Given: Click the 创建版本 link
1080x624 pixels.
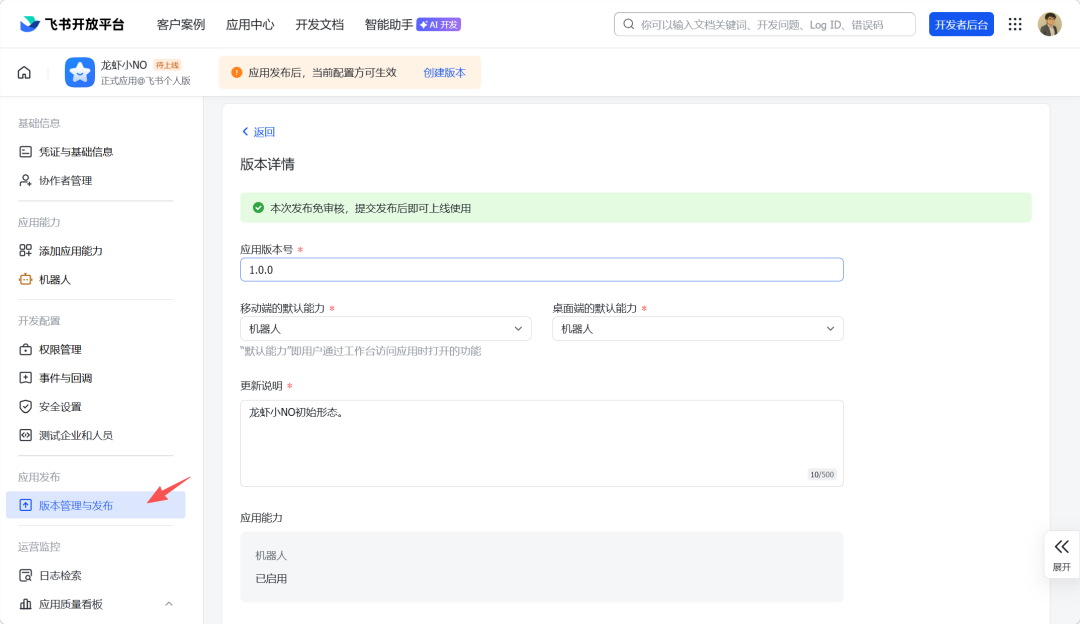Looking at the screenshot, I should [444, 73].
